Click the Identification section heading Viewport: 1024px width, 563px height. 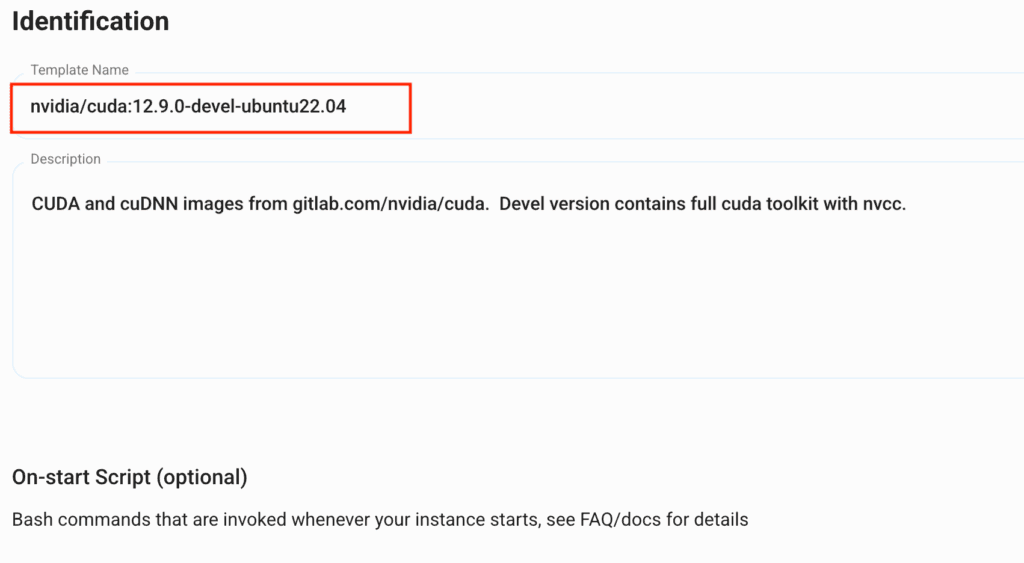(90, 21)
